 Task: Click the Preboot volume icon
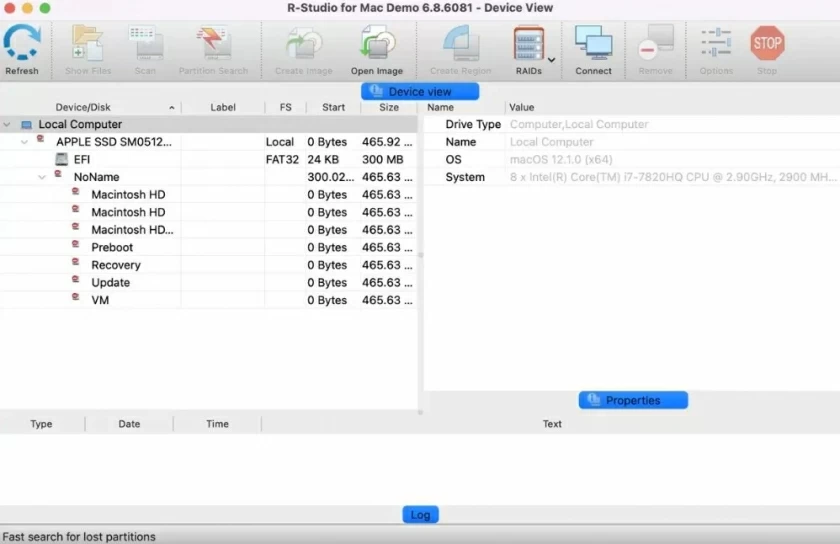point(76,244)
